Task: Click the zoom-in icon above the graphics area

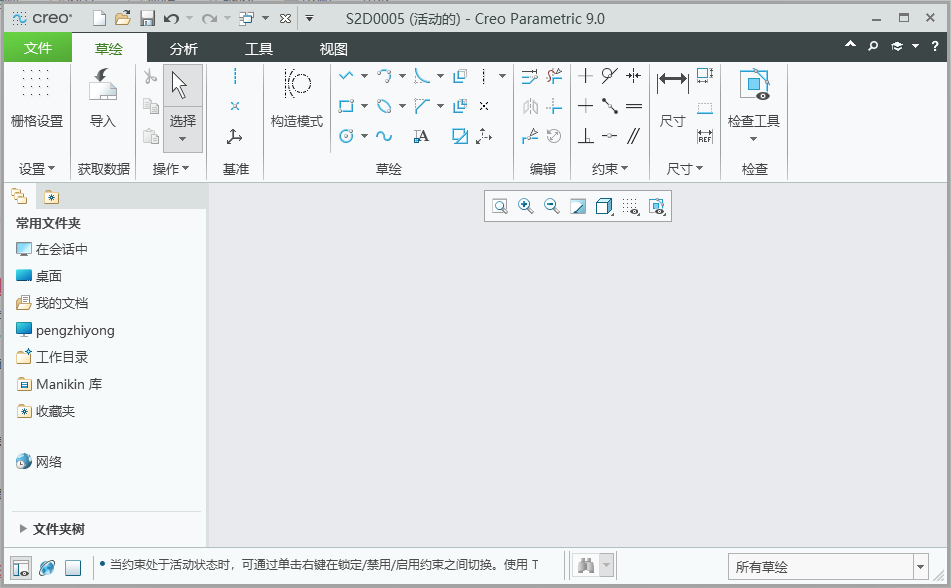Action: coord(525,206)
